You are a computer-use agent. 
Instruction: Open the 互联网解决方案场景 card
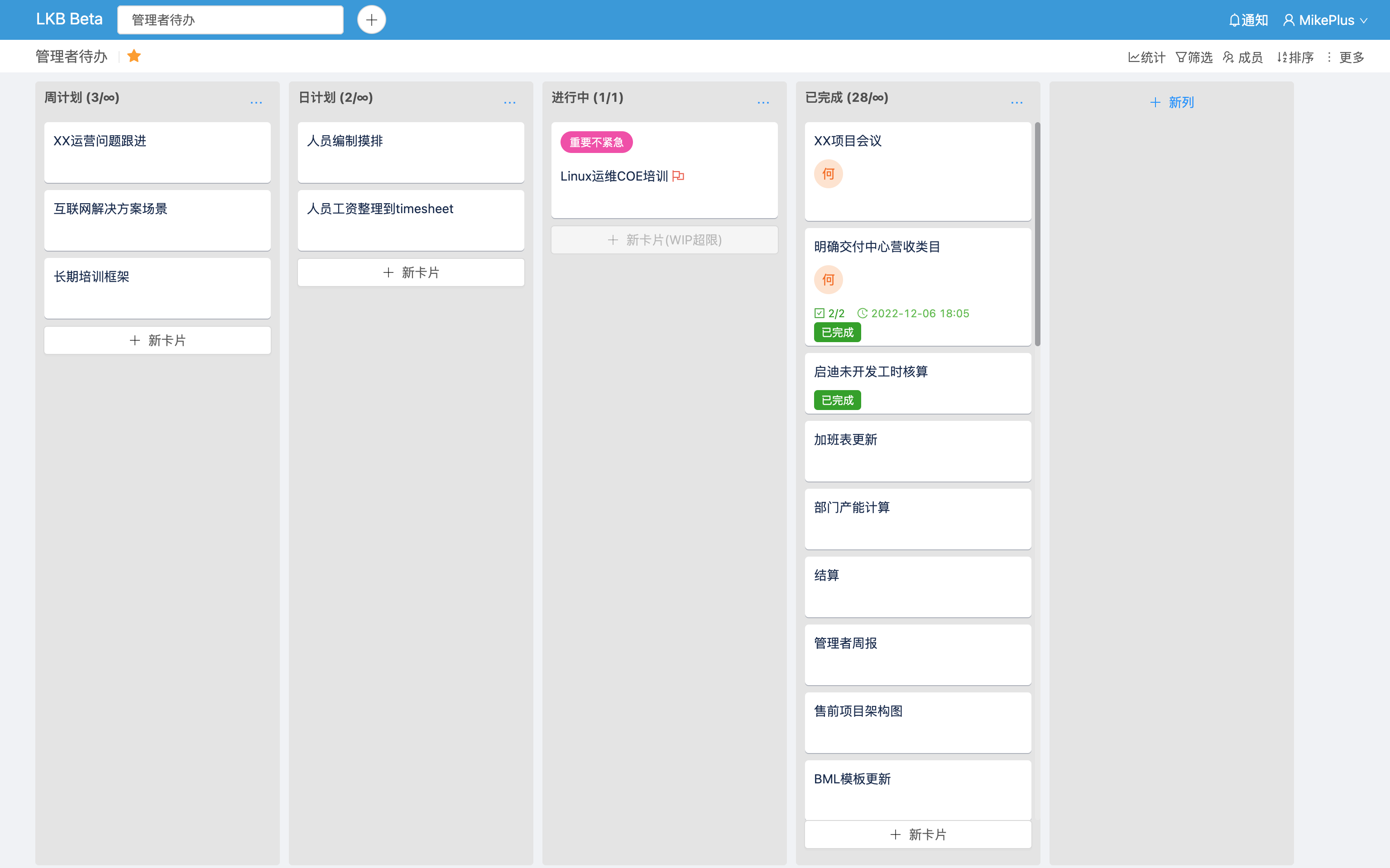(158, 220)
